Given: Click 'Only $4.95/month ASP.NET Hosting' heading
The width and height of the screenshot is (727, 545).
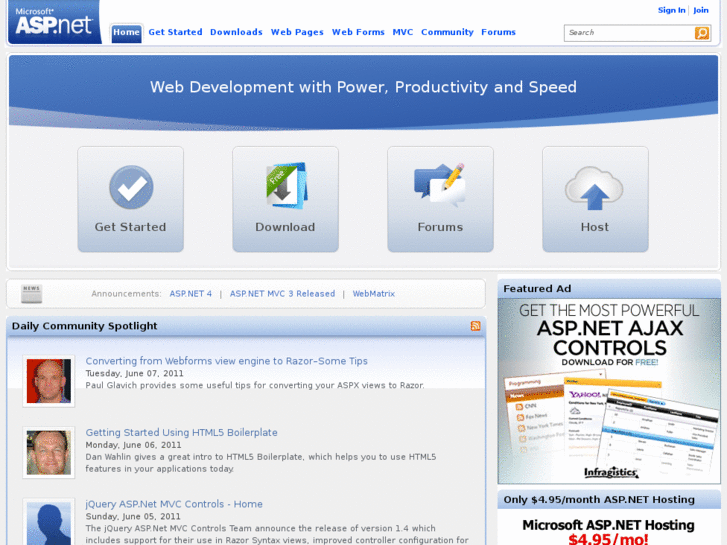Looking at the screenshot, I should coord(599,500).
